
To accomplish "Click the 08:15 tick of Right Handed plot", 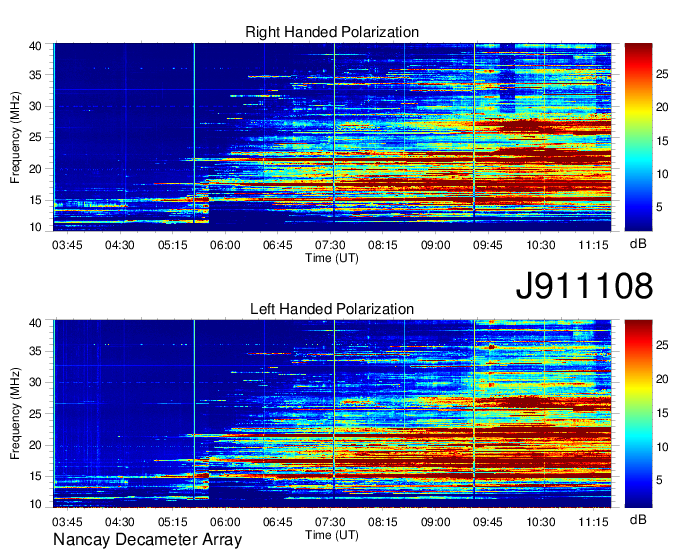I will point(383,245).
